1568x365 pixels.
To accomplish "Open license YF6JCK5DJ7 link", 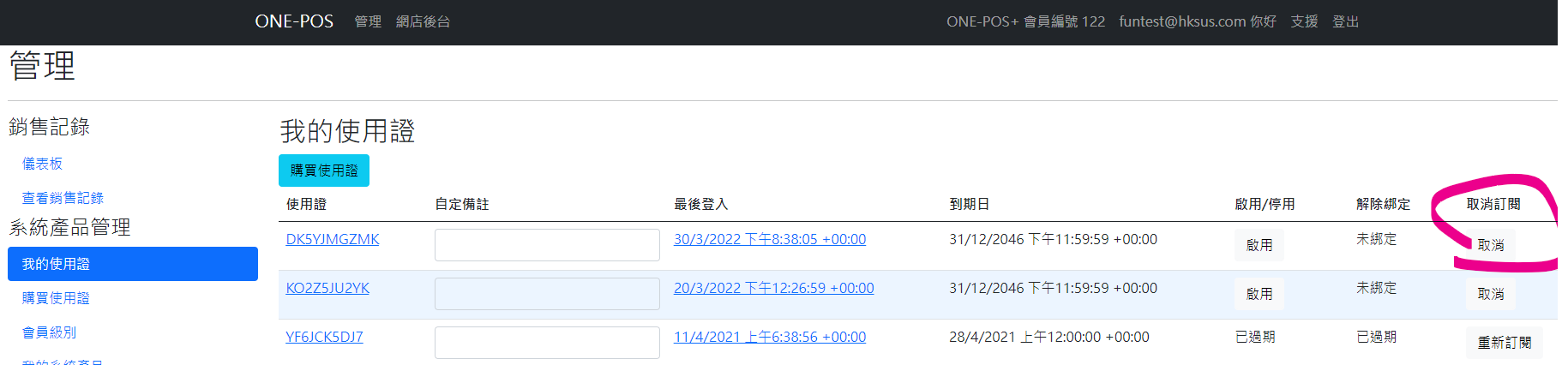I will coord(324,337).
